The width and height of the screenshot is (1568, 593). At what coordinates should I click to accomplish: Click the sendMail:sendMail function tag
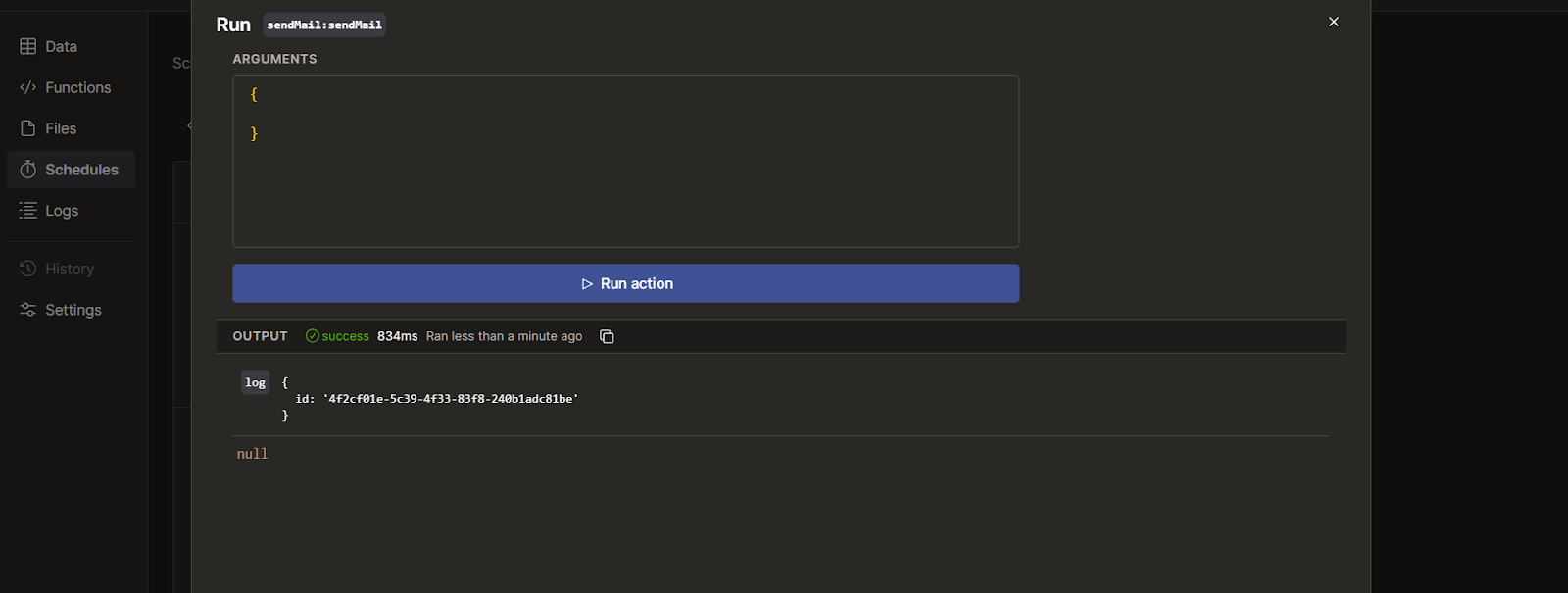pyautogui.click(x=324, y=25)
